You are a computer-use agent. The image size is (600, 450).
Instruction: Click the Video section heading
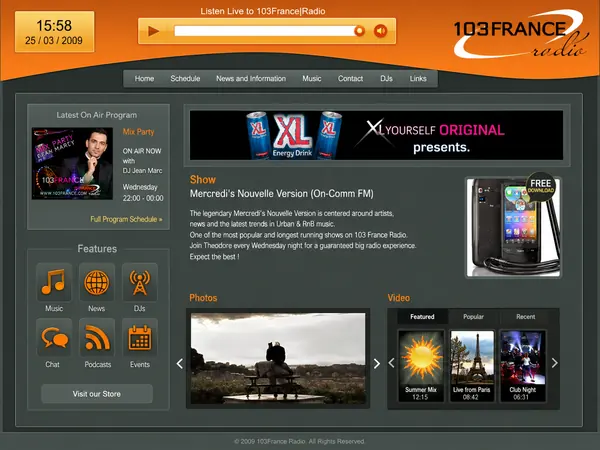[x=399, y=298]
